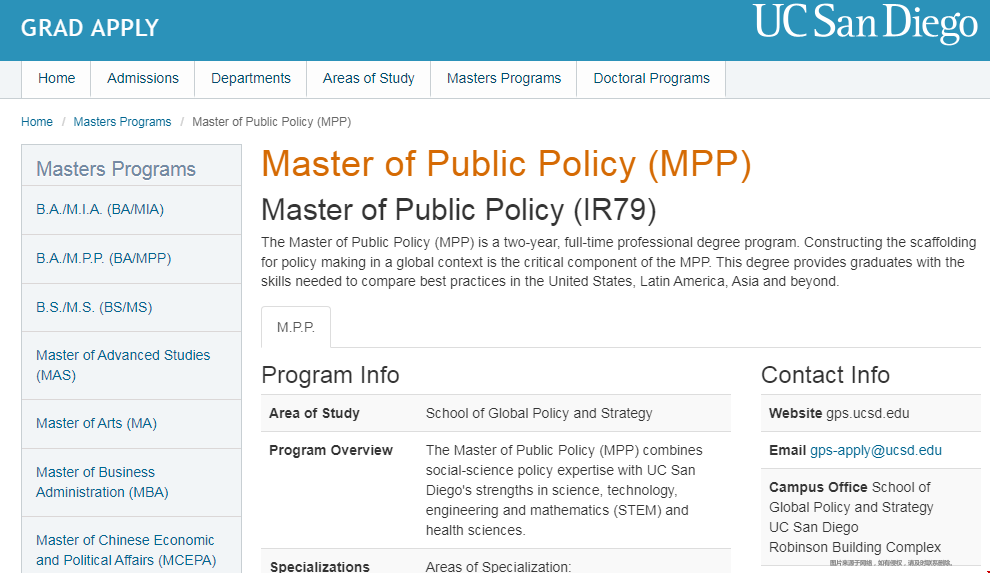This screenshot has height=573, width=990.
Task: Click the 'Masters Programs' sidebar heading
Action: coord(116,169)
